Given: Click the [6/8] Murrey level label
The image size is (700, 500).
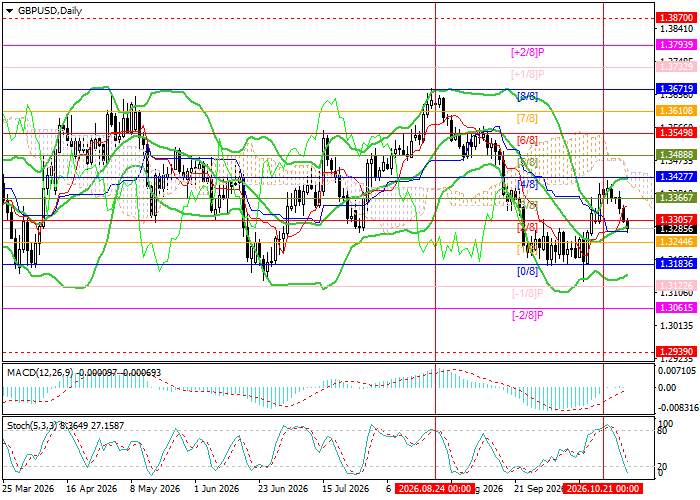Looking at the screenshot, I should [x=527, y=141].
